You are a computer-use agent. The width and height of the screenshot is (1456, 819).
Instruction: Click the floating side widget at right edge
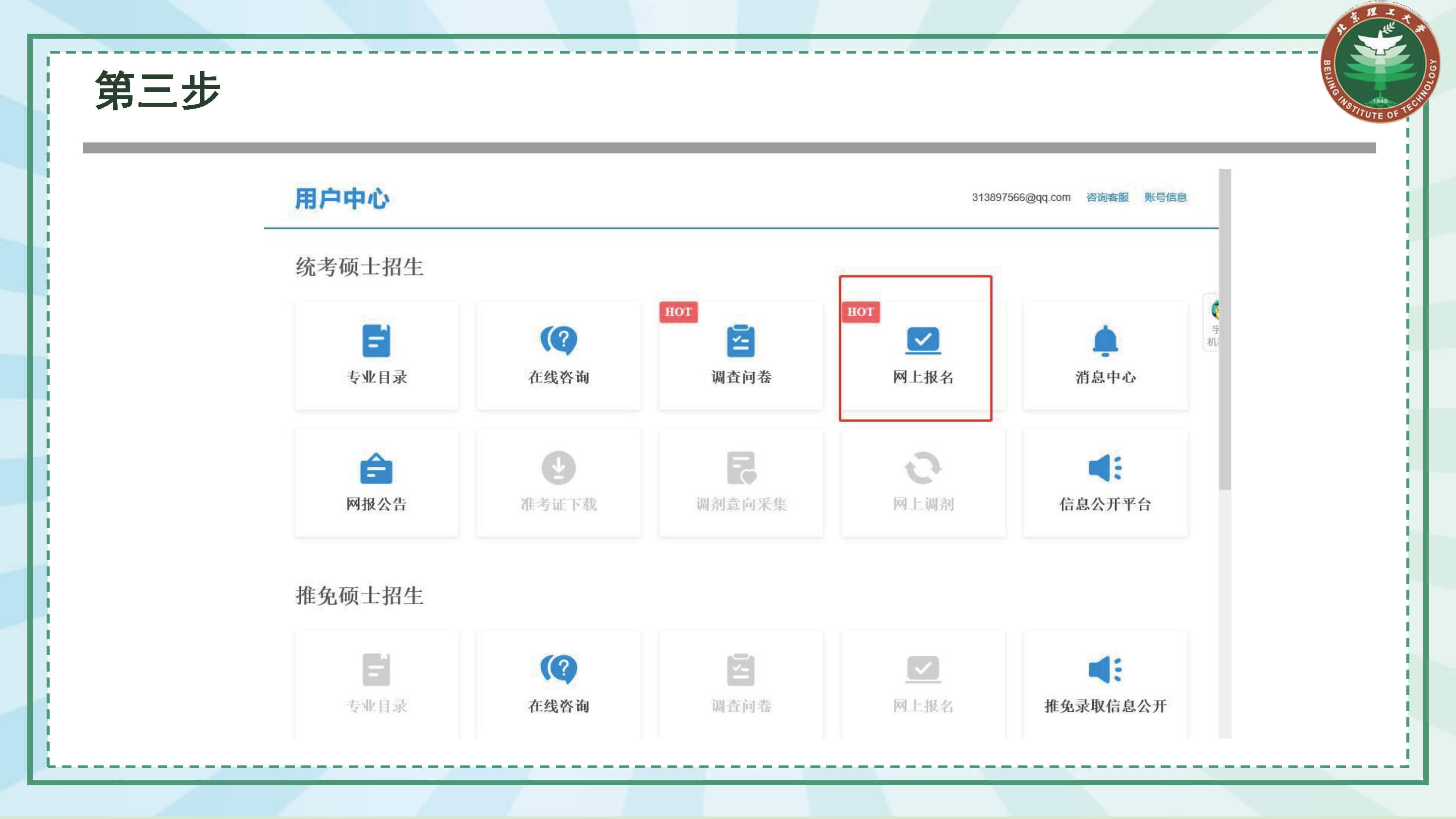tap(1212, 322)
